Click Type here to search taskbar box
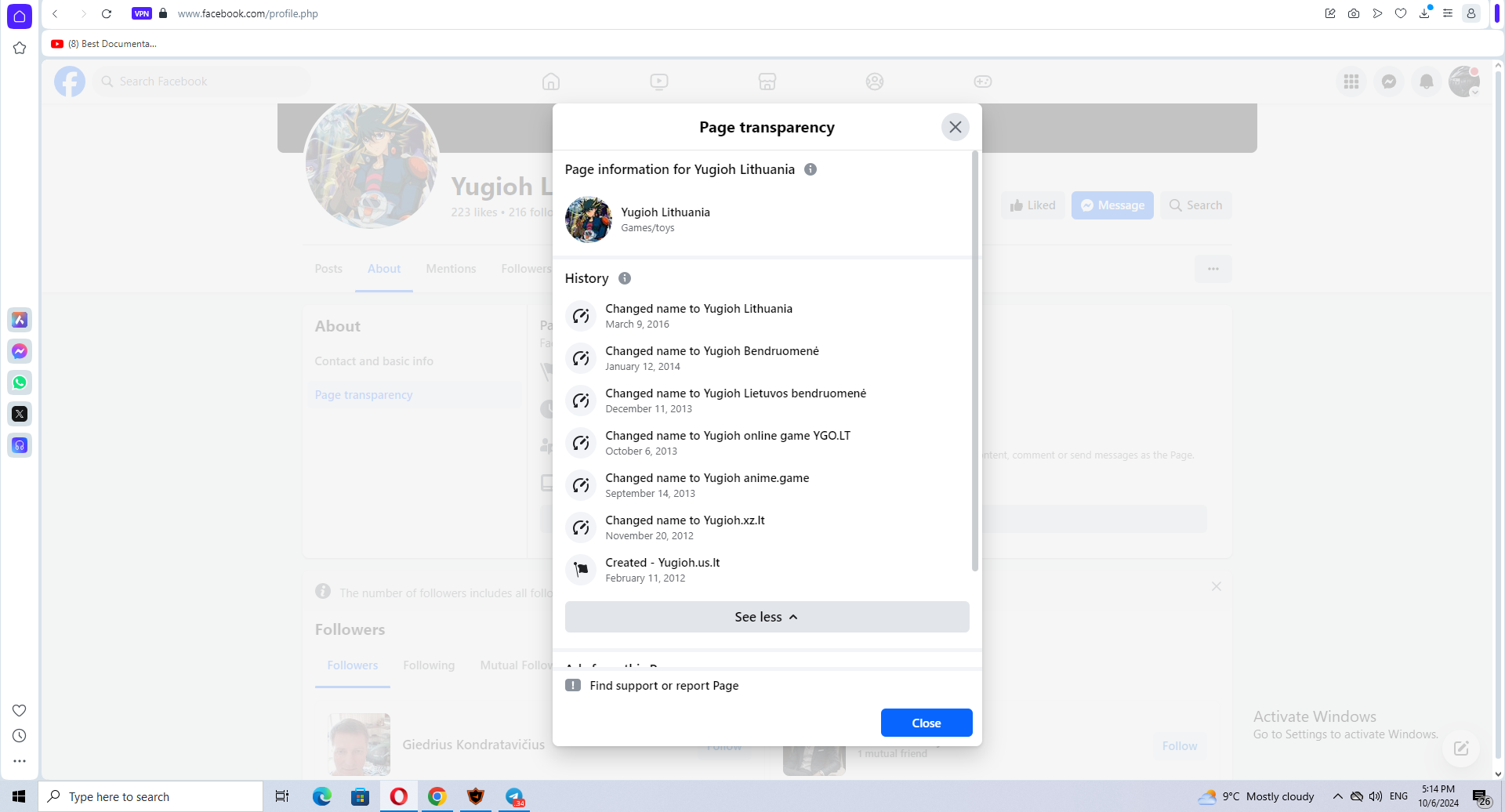This screenshot has height=812, width=1505. [150, 796]
